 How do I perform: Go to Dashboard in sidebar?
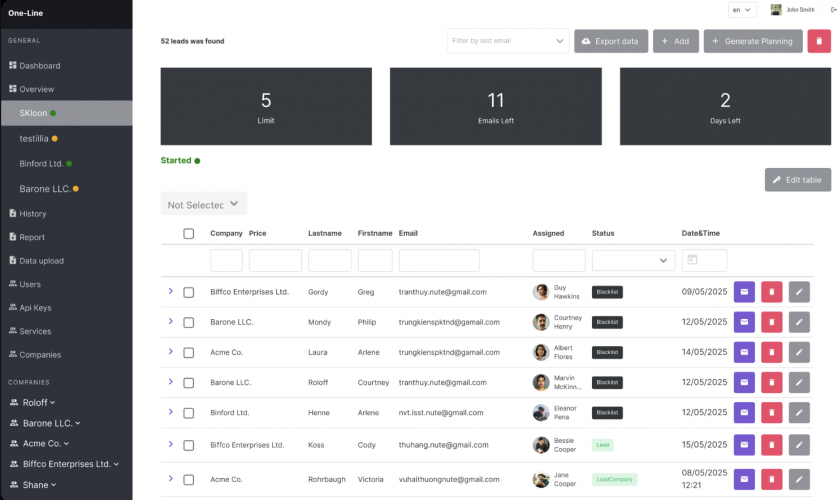(x=35, y=66)
